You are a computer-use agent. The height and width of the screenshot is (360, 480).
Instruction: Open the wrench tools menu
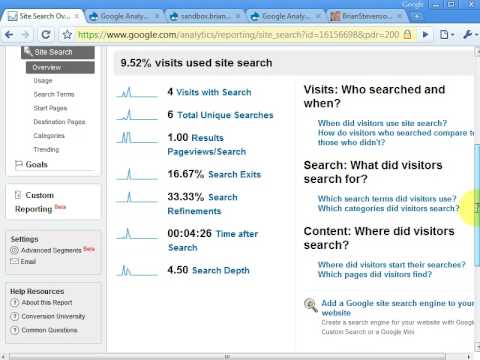(x=469, y=34)
